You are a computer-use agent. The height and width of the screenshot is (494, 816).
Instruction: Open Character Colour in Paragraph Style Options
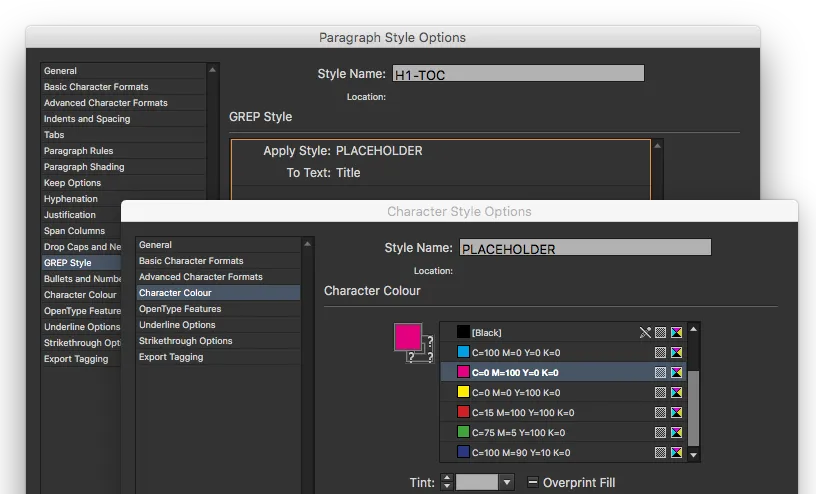pyautogui.click(x=81, y=295)
